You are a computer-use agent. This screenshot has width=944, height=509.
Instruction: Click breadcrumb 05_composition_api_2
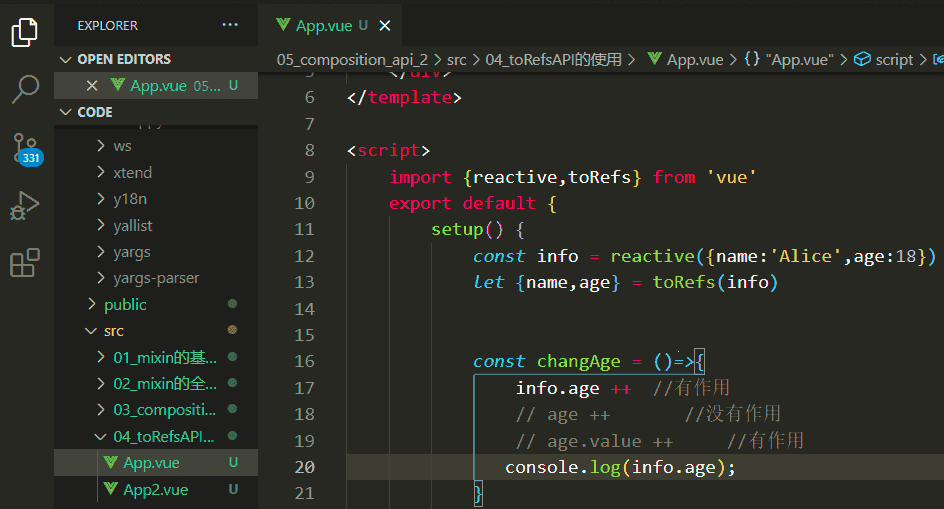click(x=352, y=60)
